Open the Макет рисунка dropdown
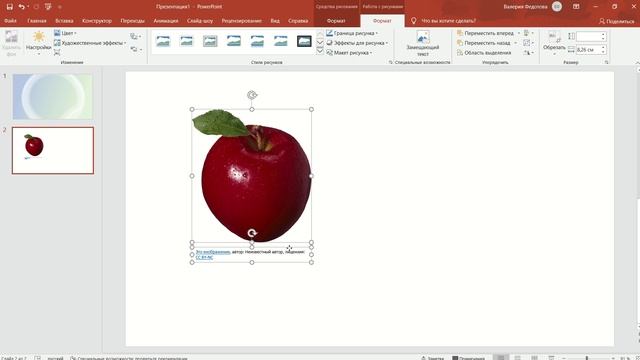Screen dimensions: 640x360 pos(349,53)
